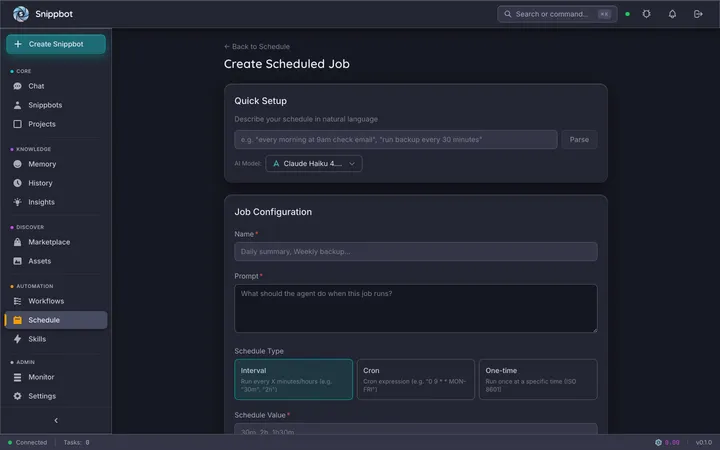This screenshot has height=450, width=720.
Task: Click the plus icon on Create Snippbot
Action: click(18, 44)
